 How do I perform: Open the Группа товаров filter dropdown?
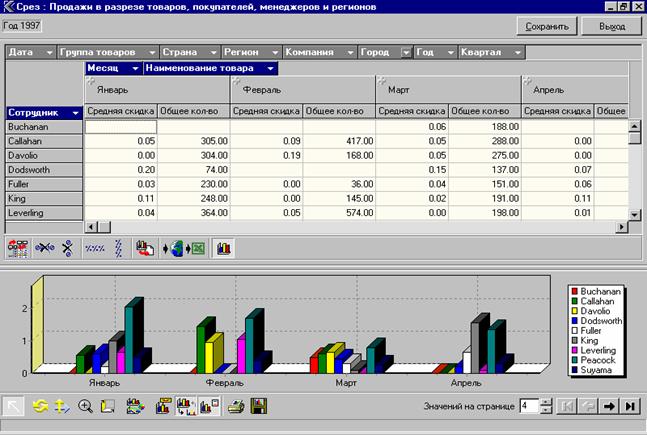(x=153, y=51)
